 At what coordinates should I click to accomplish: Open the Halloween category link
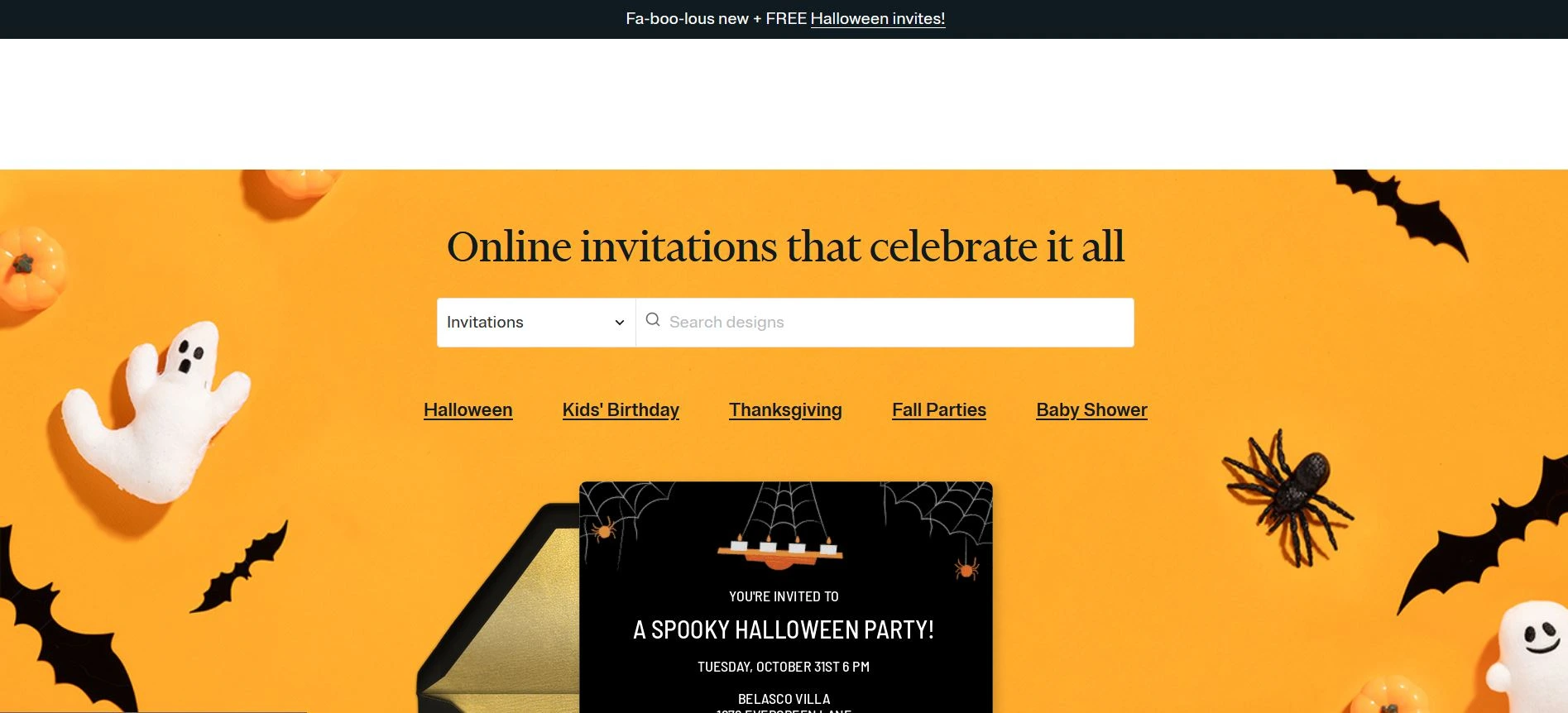[x=468, y=409]
